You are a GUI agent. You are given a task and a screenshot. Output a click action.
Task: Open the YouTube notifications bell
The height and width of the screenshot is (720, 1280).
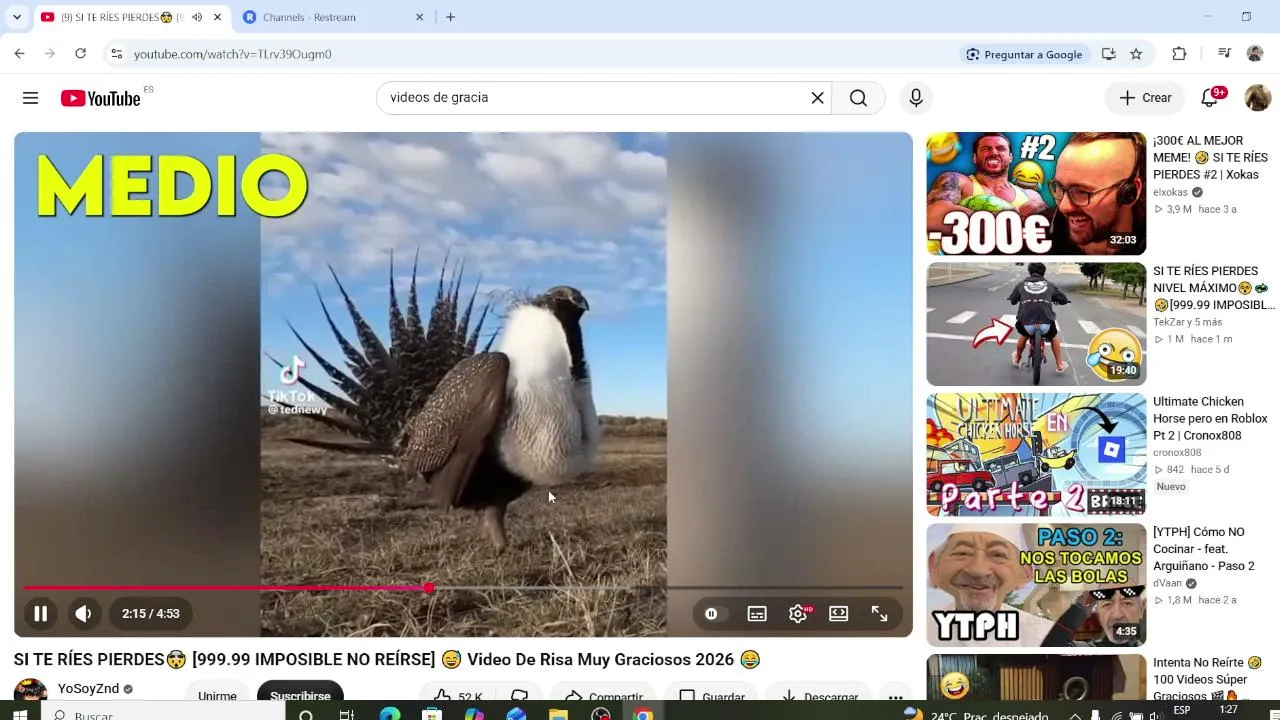[x=1210, y=97]
